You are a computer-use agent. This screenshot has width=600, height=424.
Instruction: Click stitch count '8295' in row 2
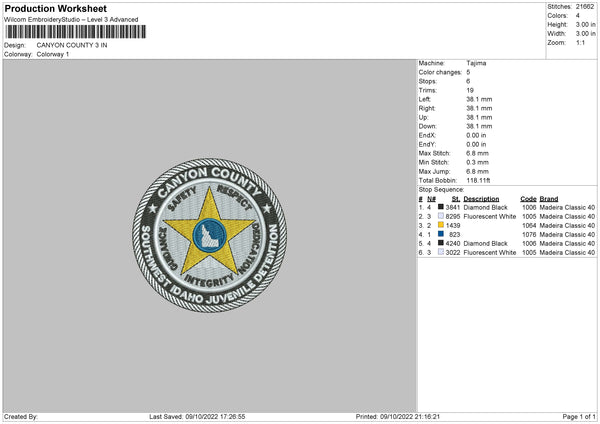tap(453, 217)
